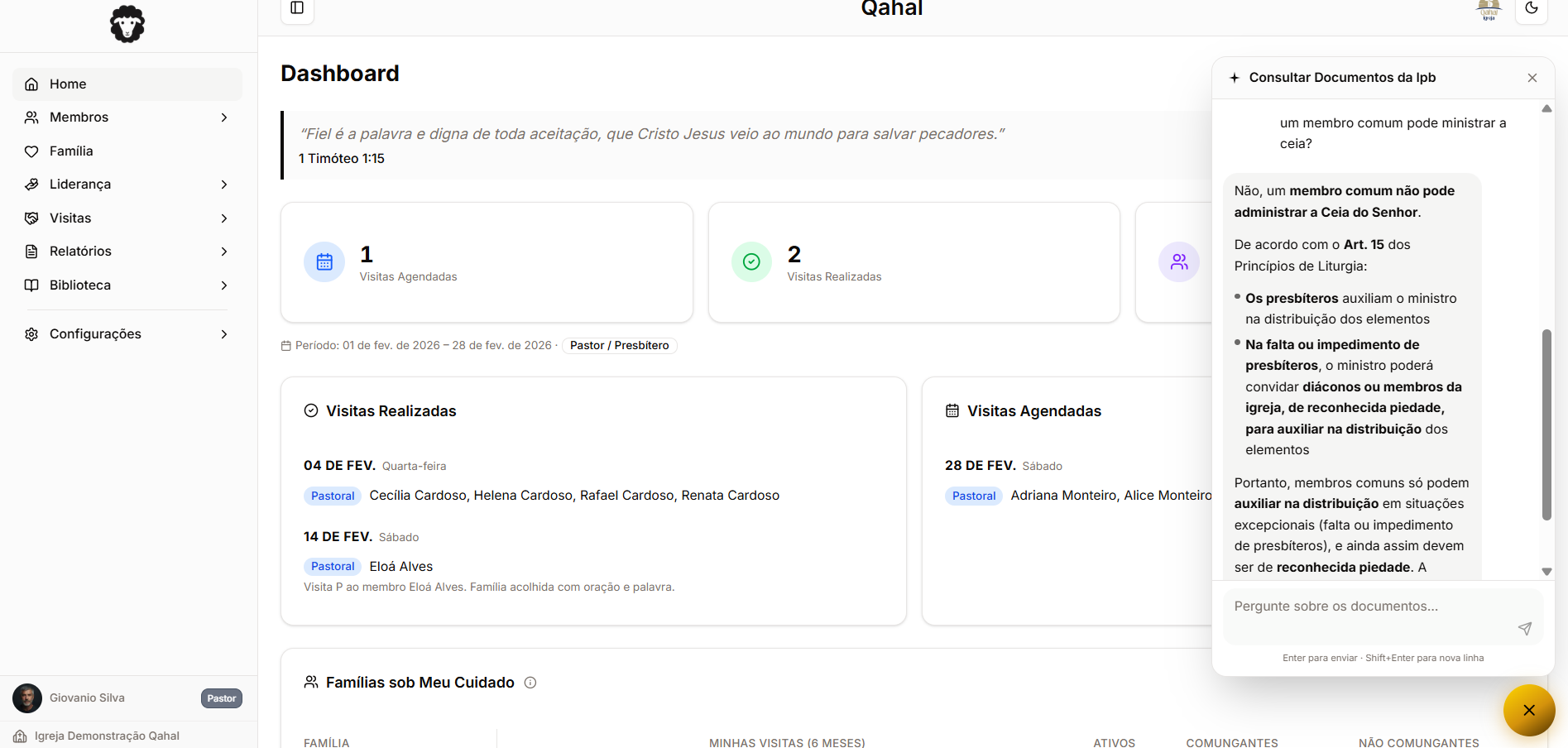
Task: Click the plus icon in chat panel header
Action: pos(1235,77)
